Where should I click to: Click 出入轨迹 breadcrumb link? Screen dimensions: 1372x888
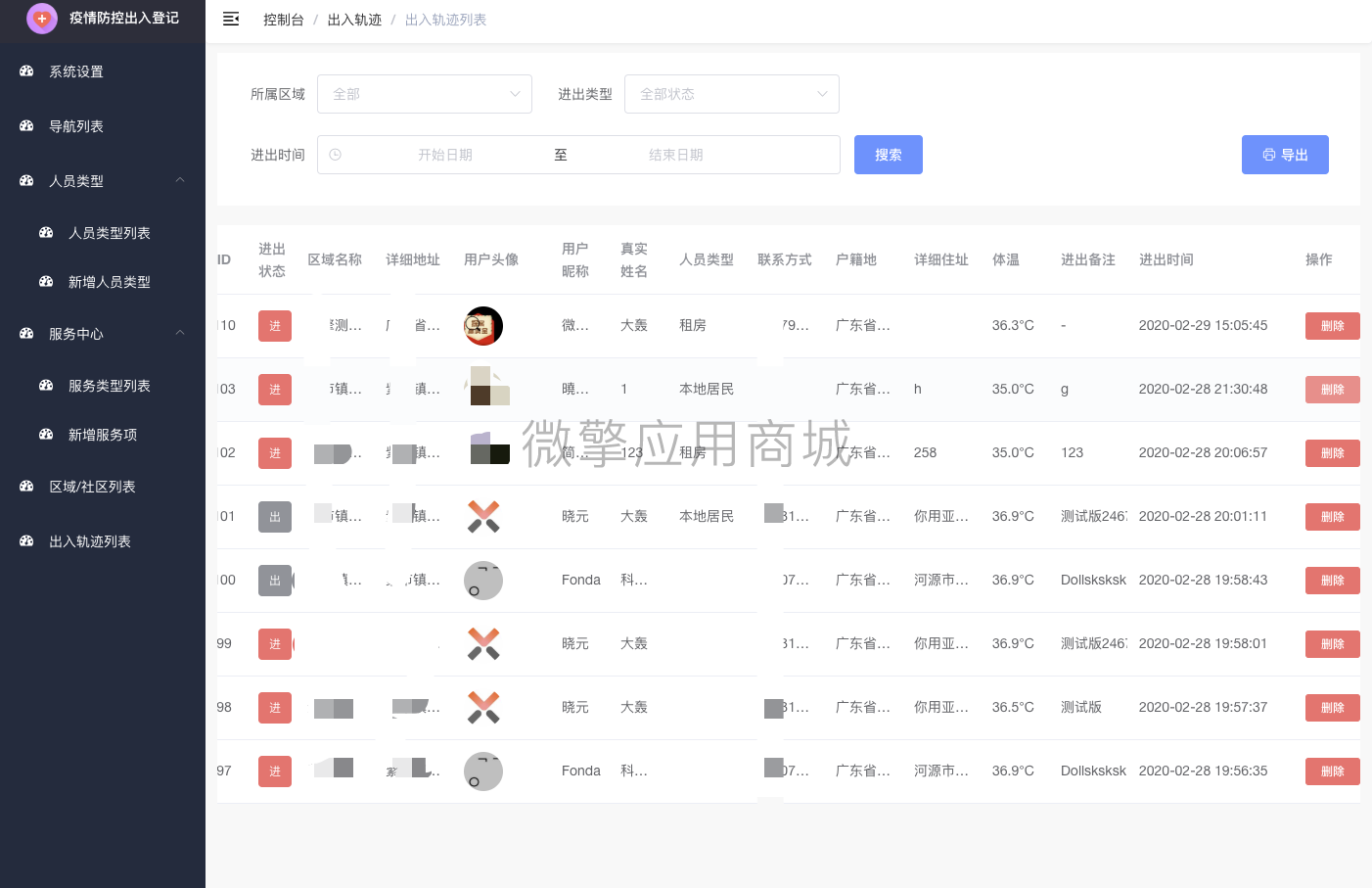(354, 20)
